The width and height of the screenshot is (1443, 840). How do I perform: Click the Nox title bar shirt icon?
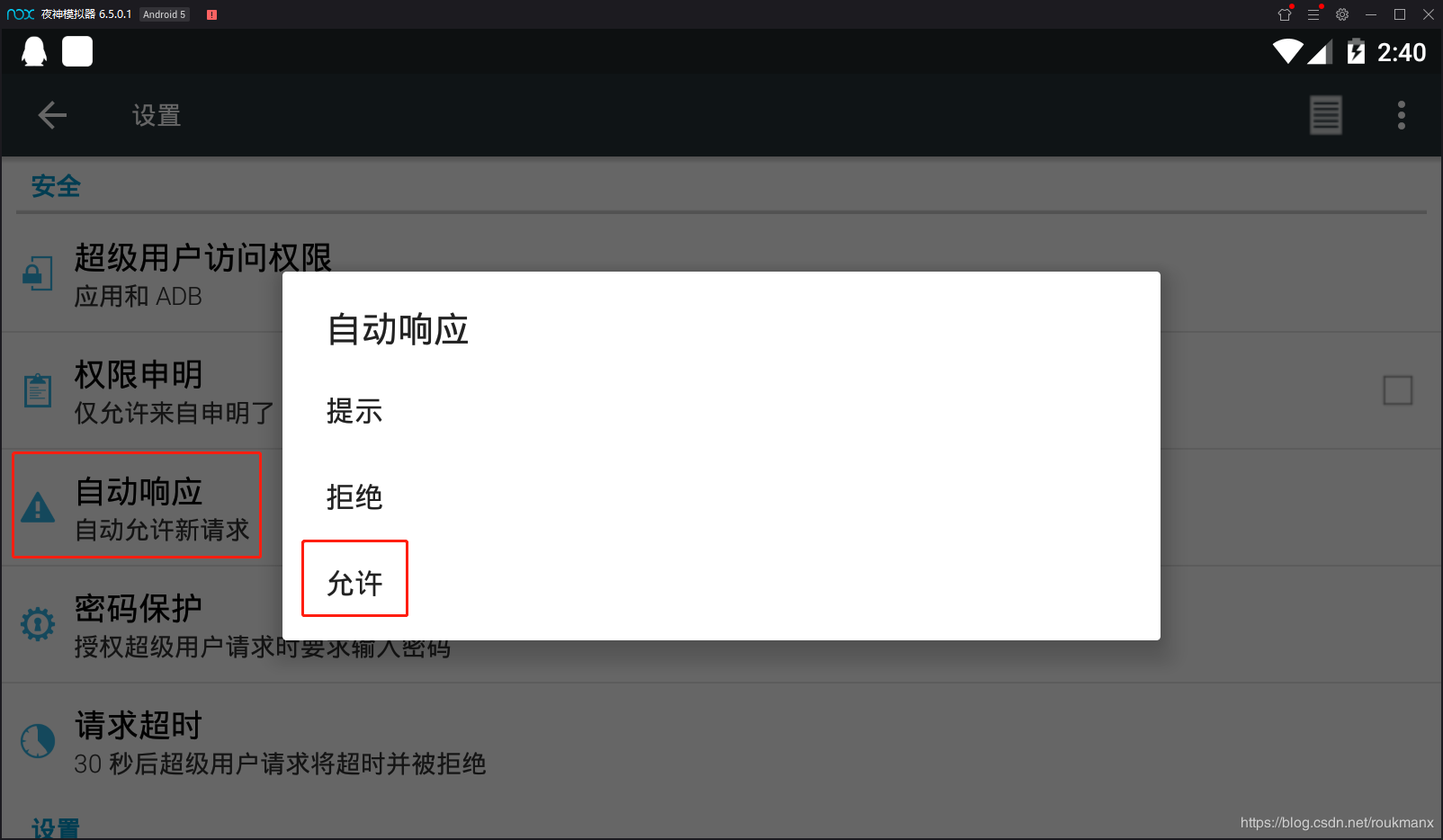pyautogui.click(x=1285, y=14)
